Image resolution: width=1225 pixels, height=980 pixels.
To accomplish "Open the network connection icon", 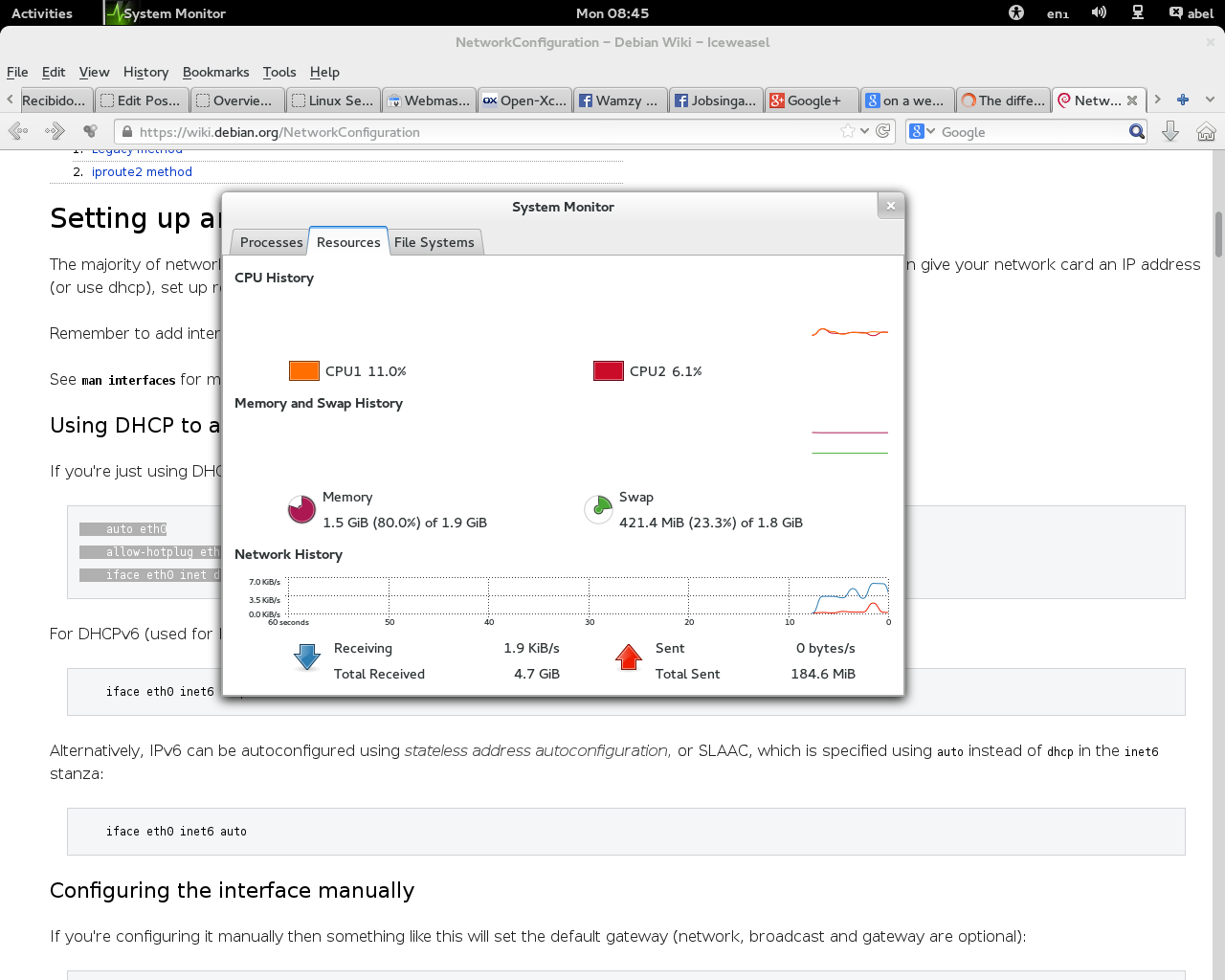I will pyautogui.click(x=1138, y=12).
